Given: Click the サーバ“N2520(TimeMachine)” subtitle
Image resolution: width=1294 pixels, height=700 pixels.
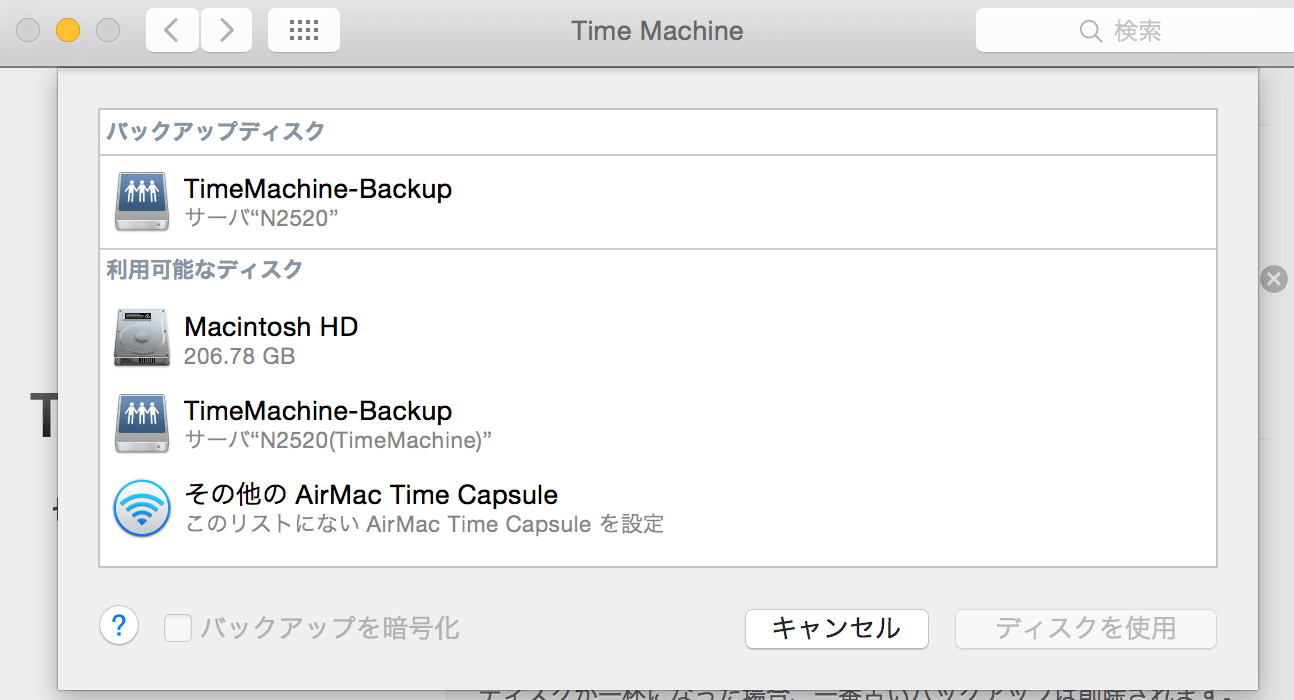Looking at the screenshot, I should point(338,440).
